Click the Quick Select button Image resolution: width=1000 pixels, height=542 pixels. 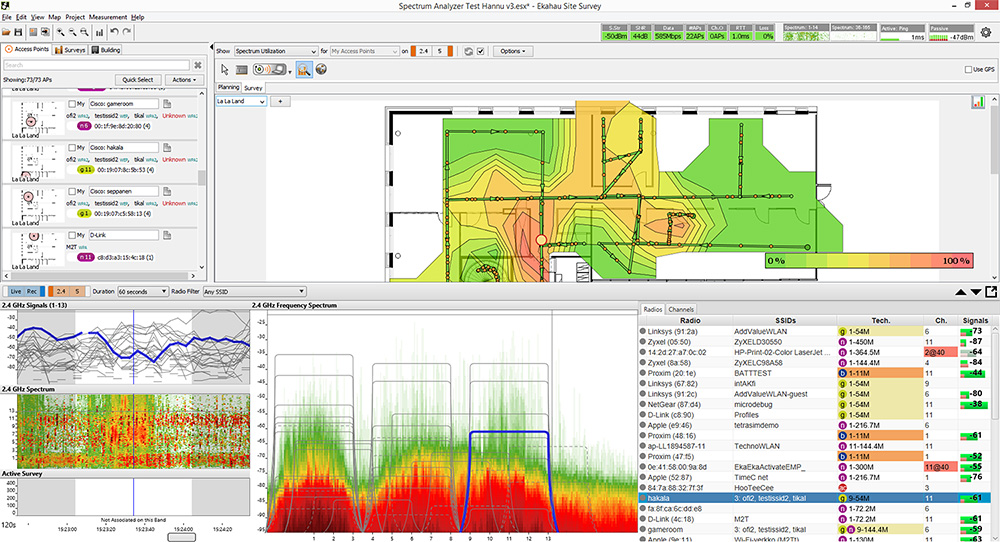click(x=138, y=80)
